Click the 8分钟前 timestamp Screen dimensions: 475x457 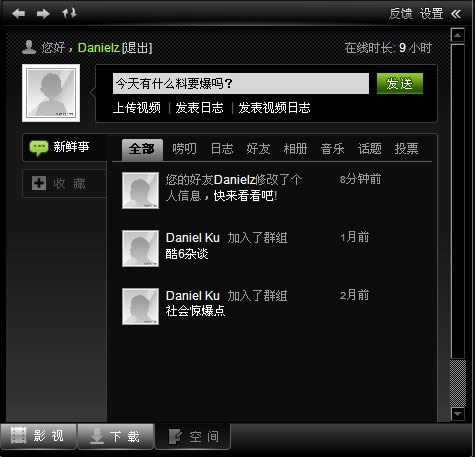coord(360,179)
